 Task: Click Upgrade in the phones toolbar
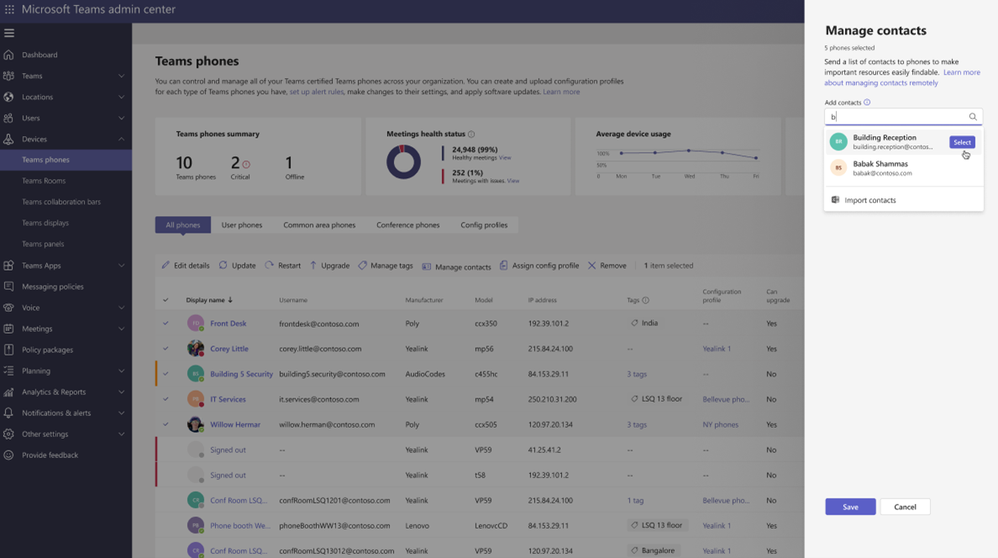click(329, 265)
